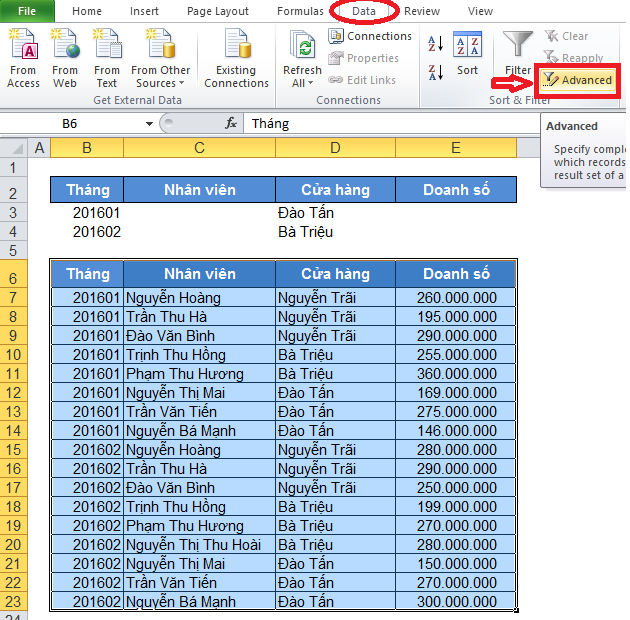Open the Sort dialog

(467, 54)
